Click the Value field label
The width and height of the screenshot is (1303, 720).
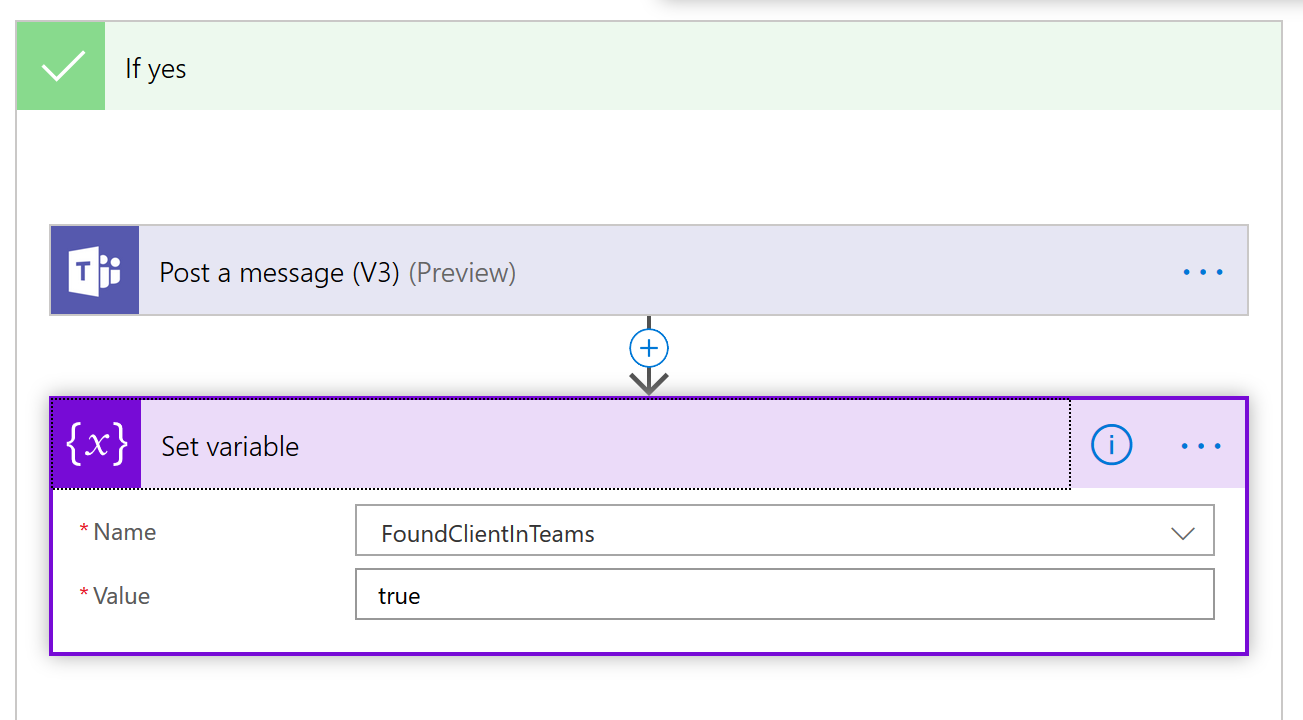[x=121, y=596]
